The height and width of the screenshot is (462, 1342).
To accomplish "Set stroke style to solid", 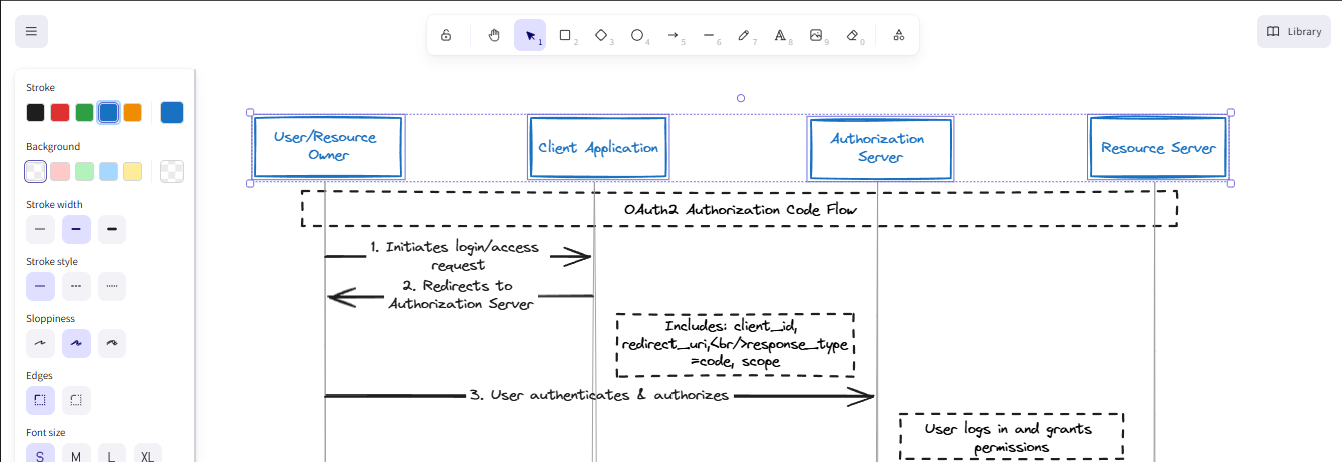I will (x=40, y=286).
